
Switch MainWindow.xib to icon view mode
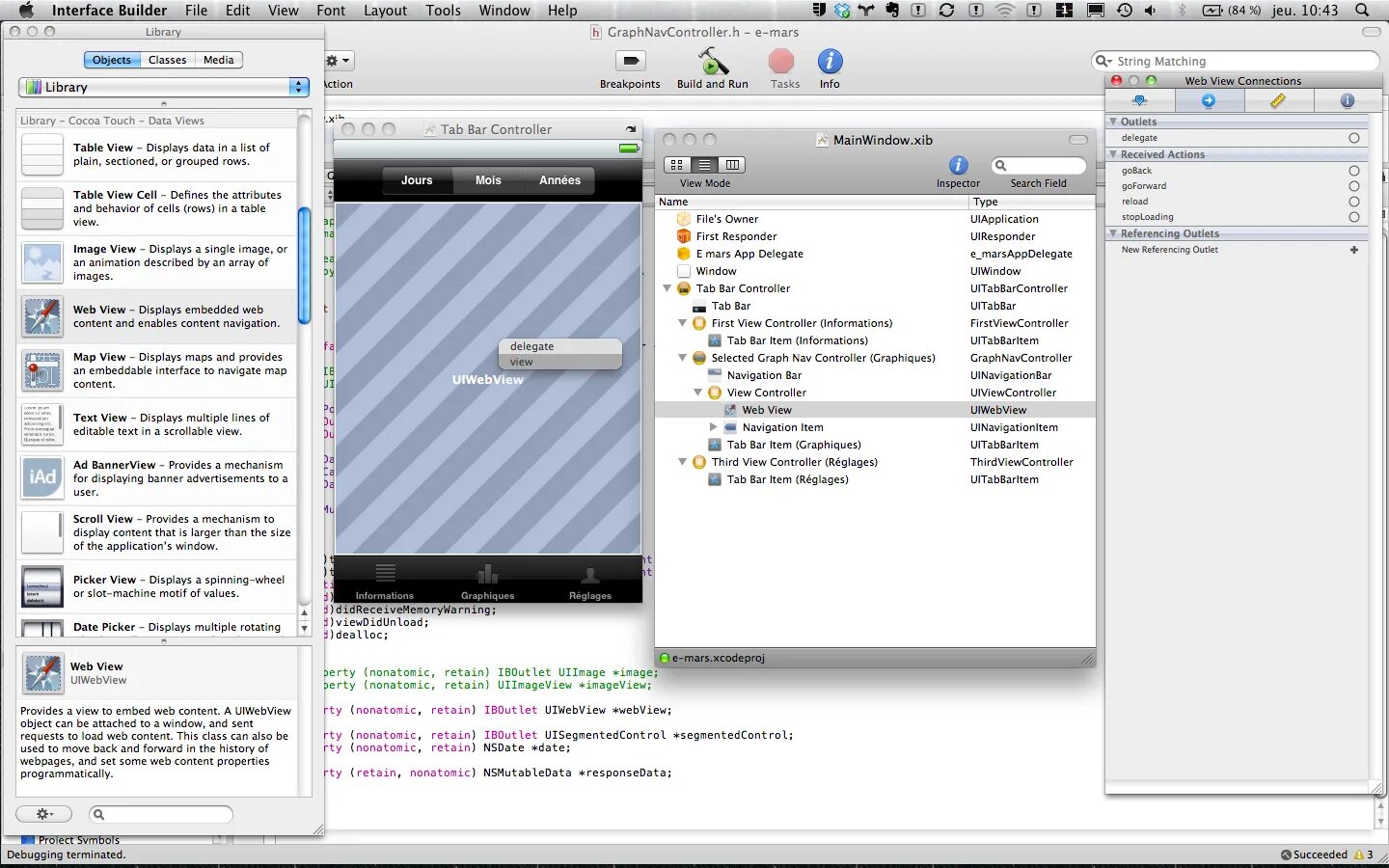click(x=677, y=165)
